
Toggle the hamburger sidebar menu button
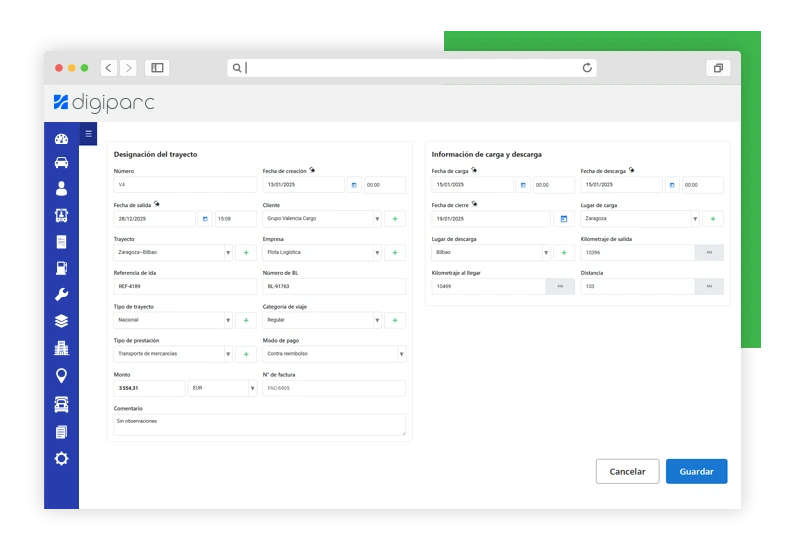click(88, 134)
